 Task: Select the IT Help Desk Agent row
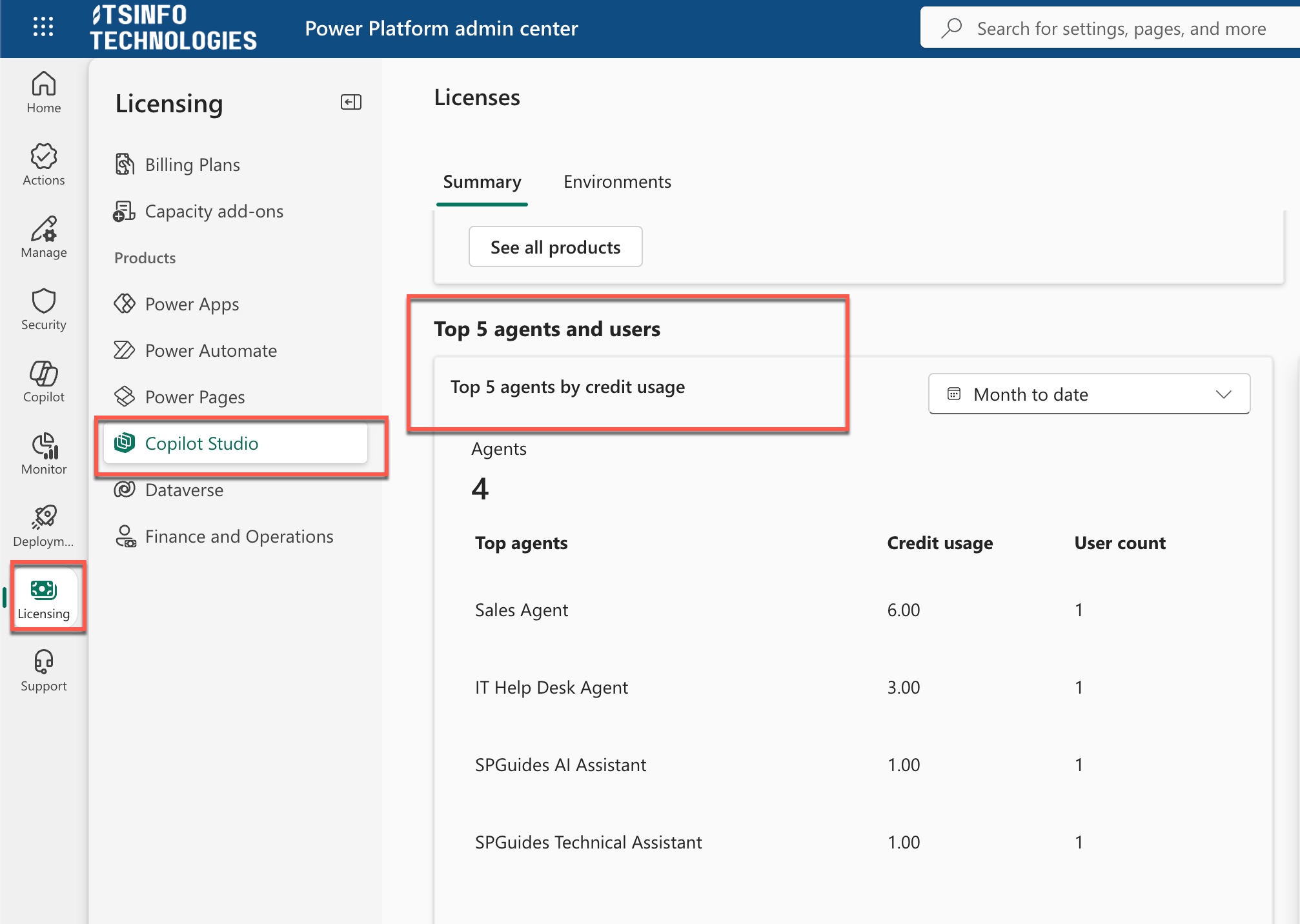853,687
